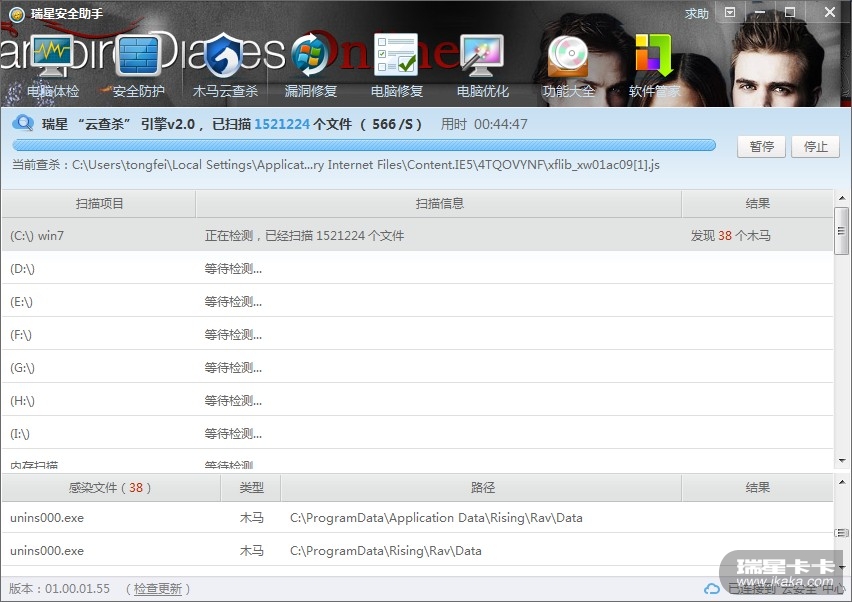The width and height of the screenshot is (852, 602).
Task: Click the 扫描项目 column header
Action: (98, 204)
